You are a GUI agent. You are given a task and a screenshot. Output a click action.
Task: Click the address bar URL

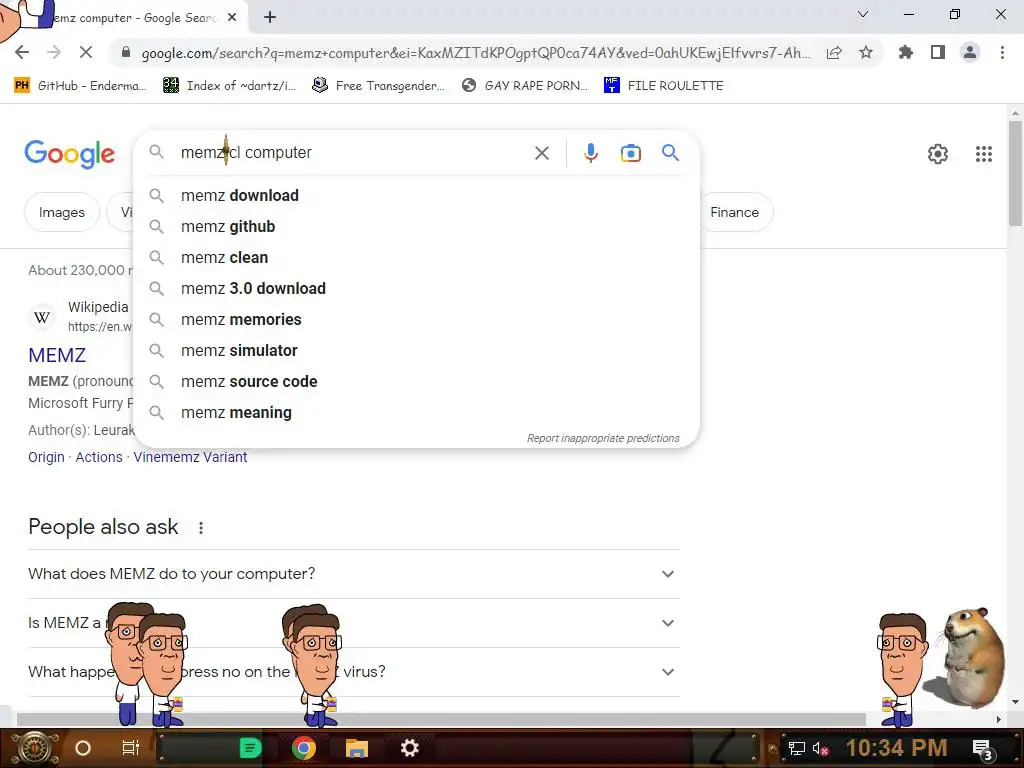click(x=475, y=53)
